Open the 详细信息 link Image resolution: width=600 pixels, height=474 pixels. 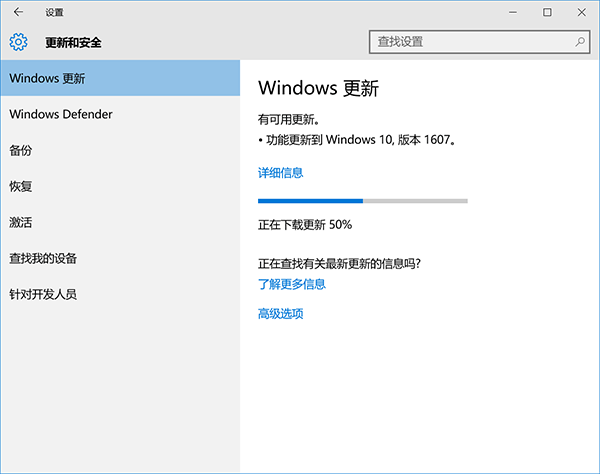280,173
